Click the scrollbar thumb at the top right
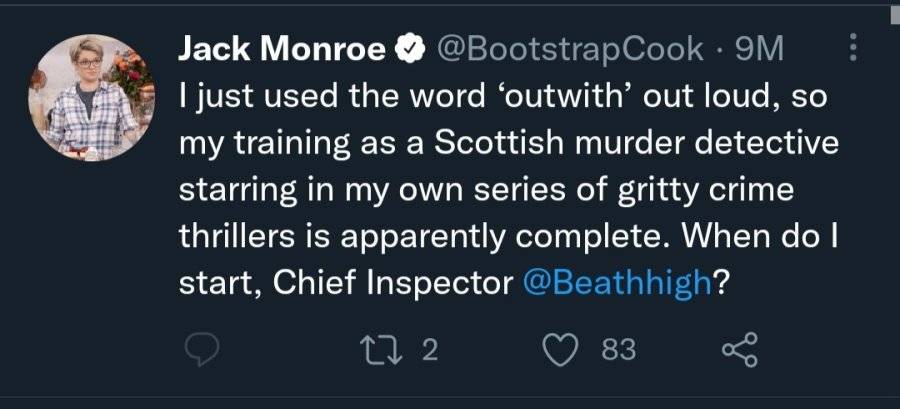 point(893,13)
